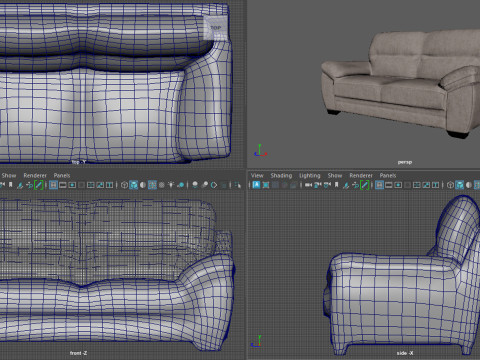The width and height of the screenshot is (480, 360).
Task: Click isolate select icon in front view toolbar
Action: click(x=238, y=185)
